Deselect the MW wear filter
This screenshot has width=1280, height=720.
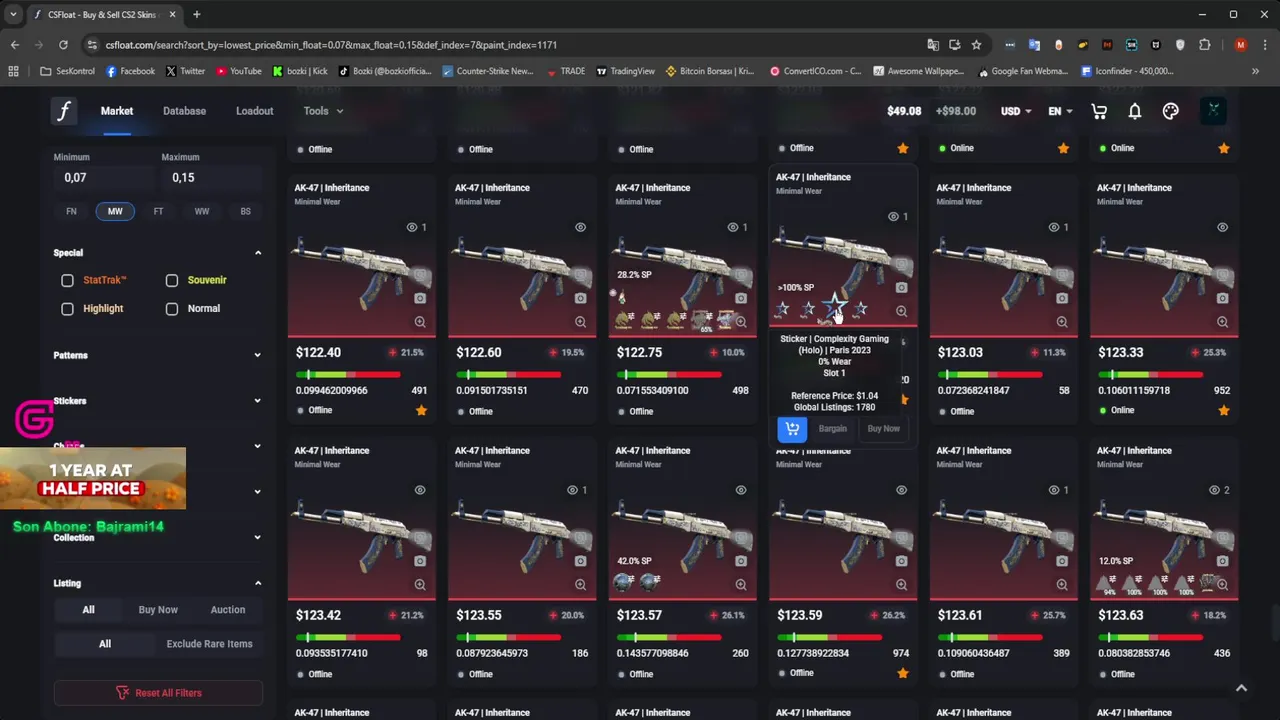pos(115,211)
